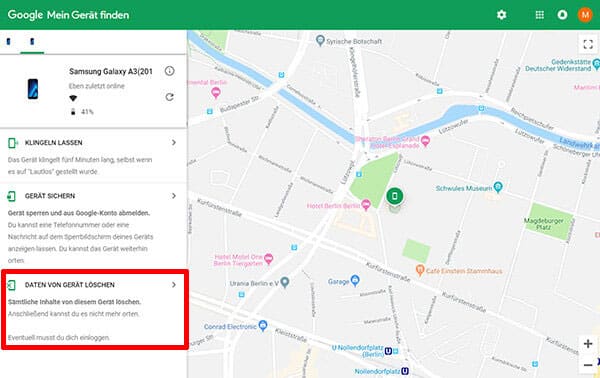The image size is (600, 378).
Task: Click the Sheraton Berlin Grand Hotel pin
Action: point(425,142)
